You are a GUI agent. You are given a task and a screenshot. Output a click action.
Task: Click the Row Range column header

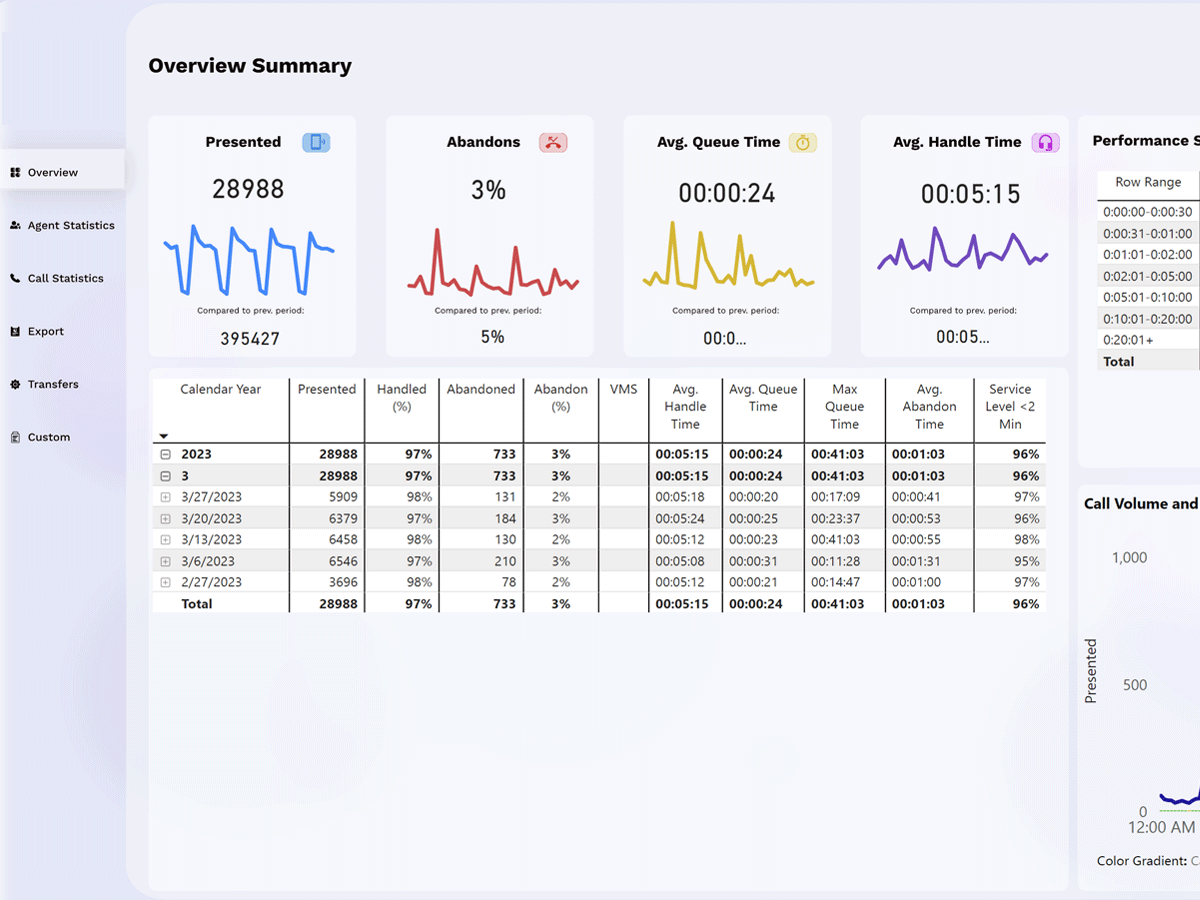click(x=1148, y=182)
